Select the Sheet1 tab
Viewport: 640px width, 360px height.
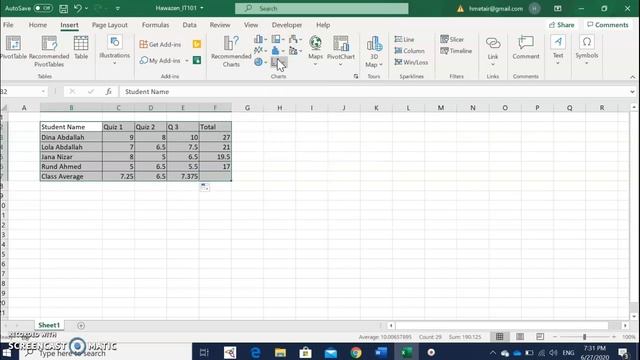pos(49,325)
